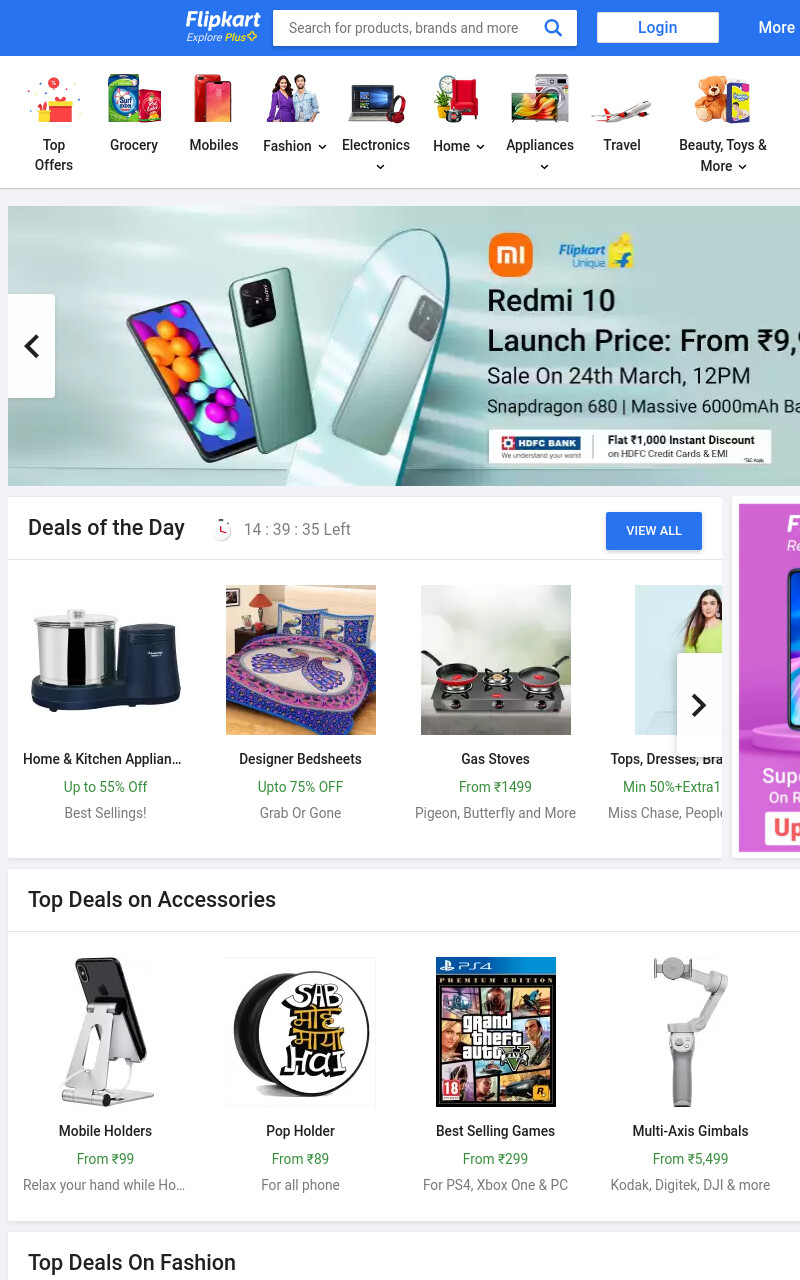Click the Login button
The image size is (800, 1280).
[x=658, y=28]
